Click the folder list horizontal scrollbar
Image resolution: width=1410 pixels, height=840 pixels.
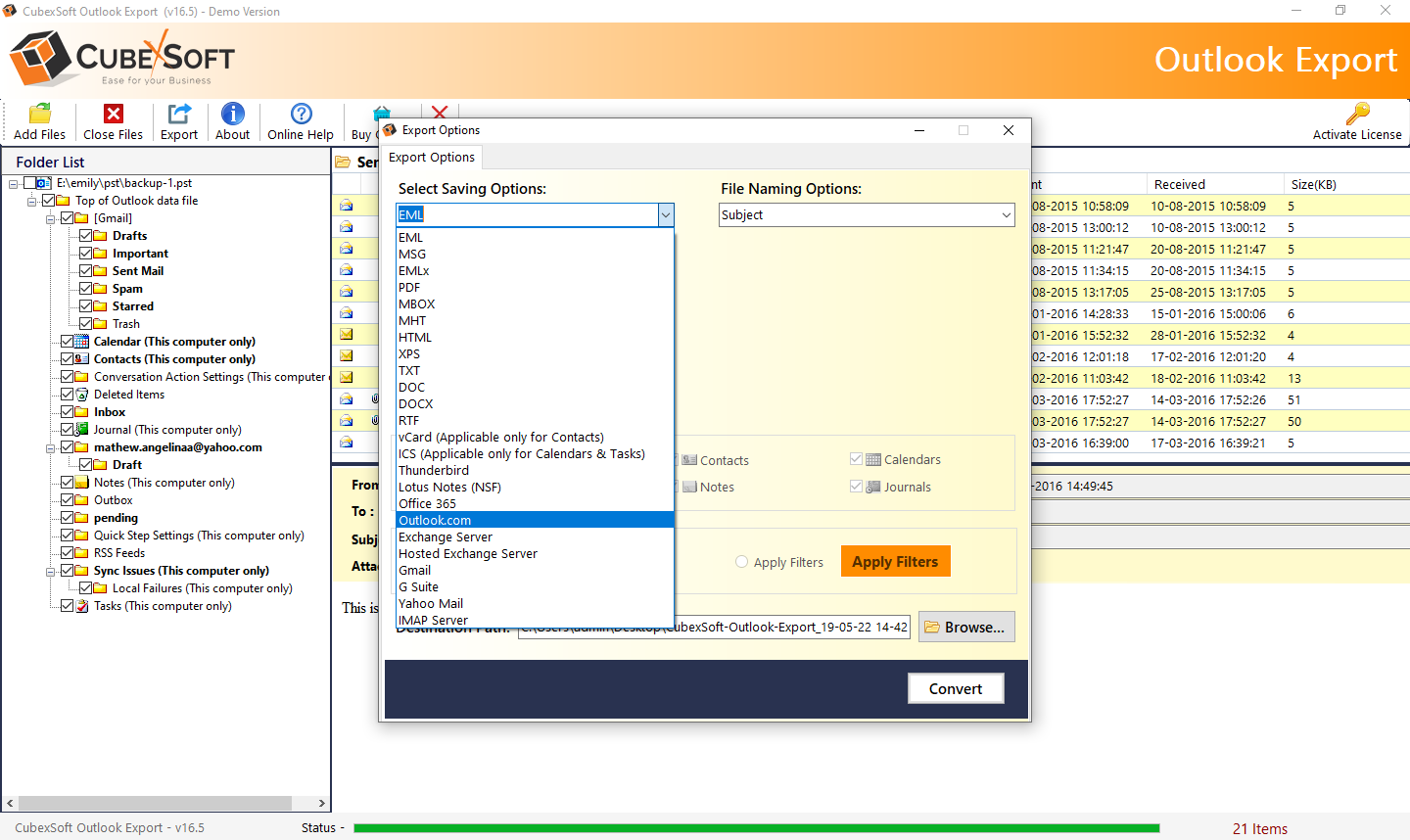(157, 803)
